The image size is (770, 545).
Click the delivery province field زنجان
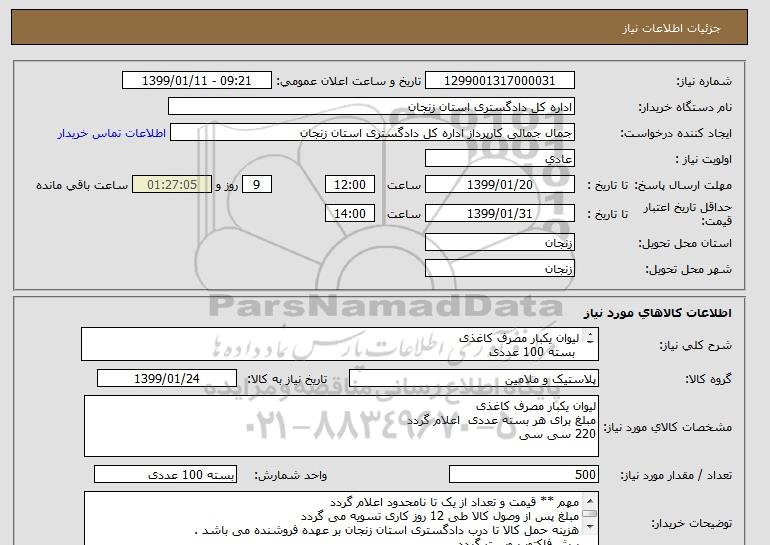click(499, 243)
